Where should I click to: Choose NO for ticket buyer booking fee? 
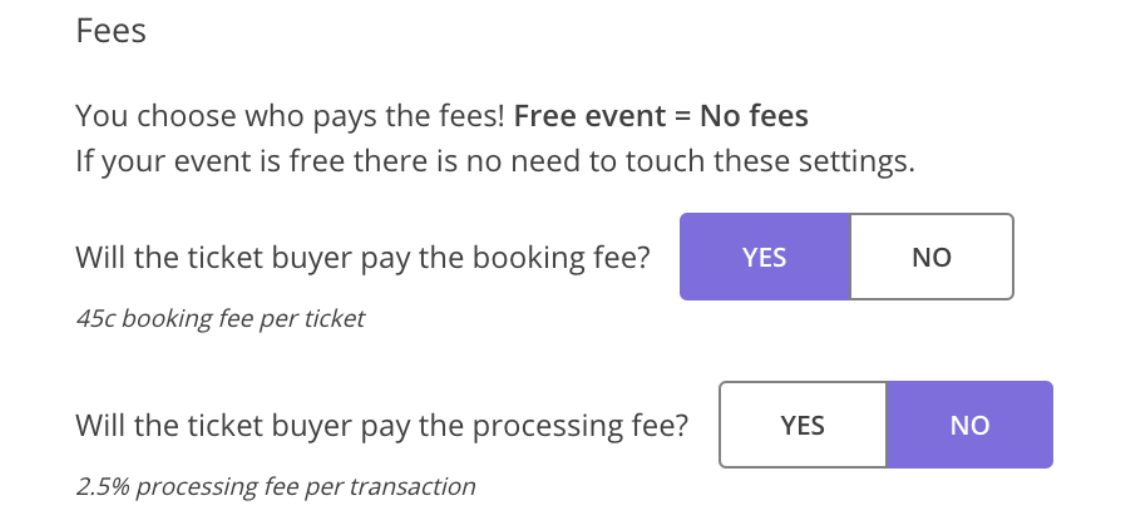coord(931,257)
